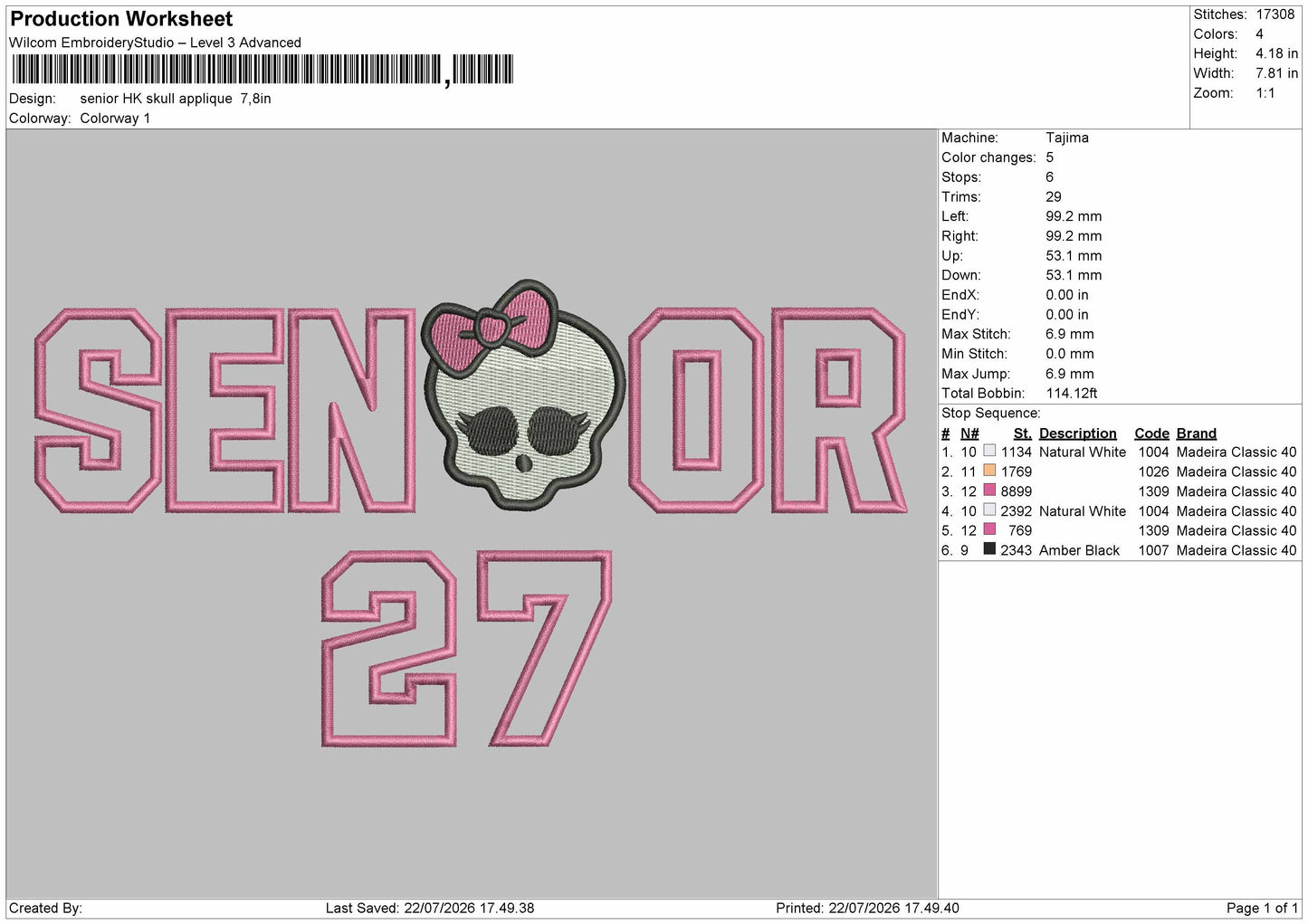The image size is (1308, 924).
Task: Click the Left value 99.2 mm
Action: click(x=1074, y=216)
